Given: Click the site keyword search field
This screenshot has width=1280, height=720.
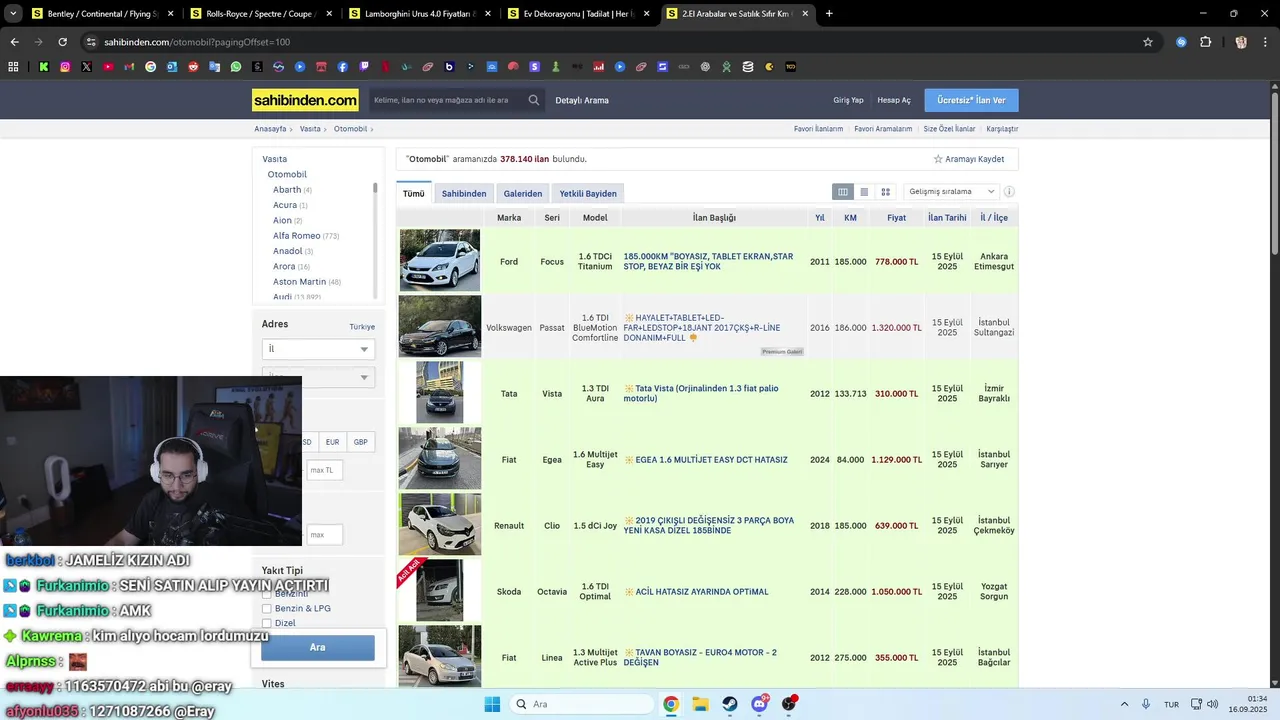Looking at the screenshot, I should (447, 100).
